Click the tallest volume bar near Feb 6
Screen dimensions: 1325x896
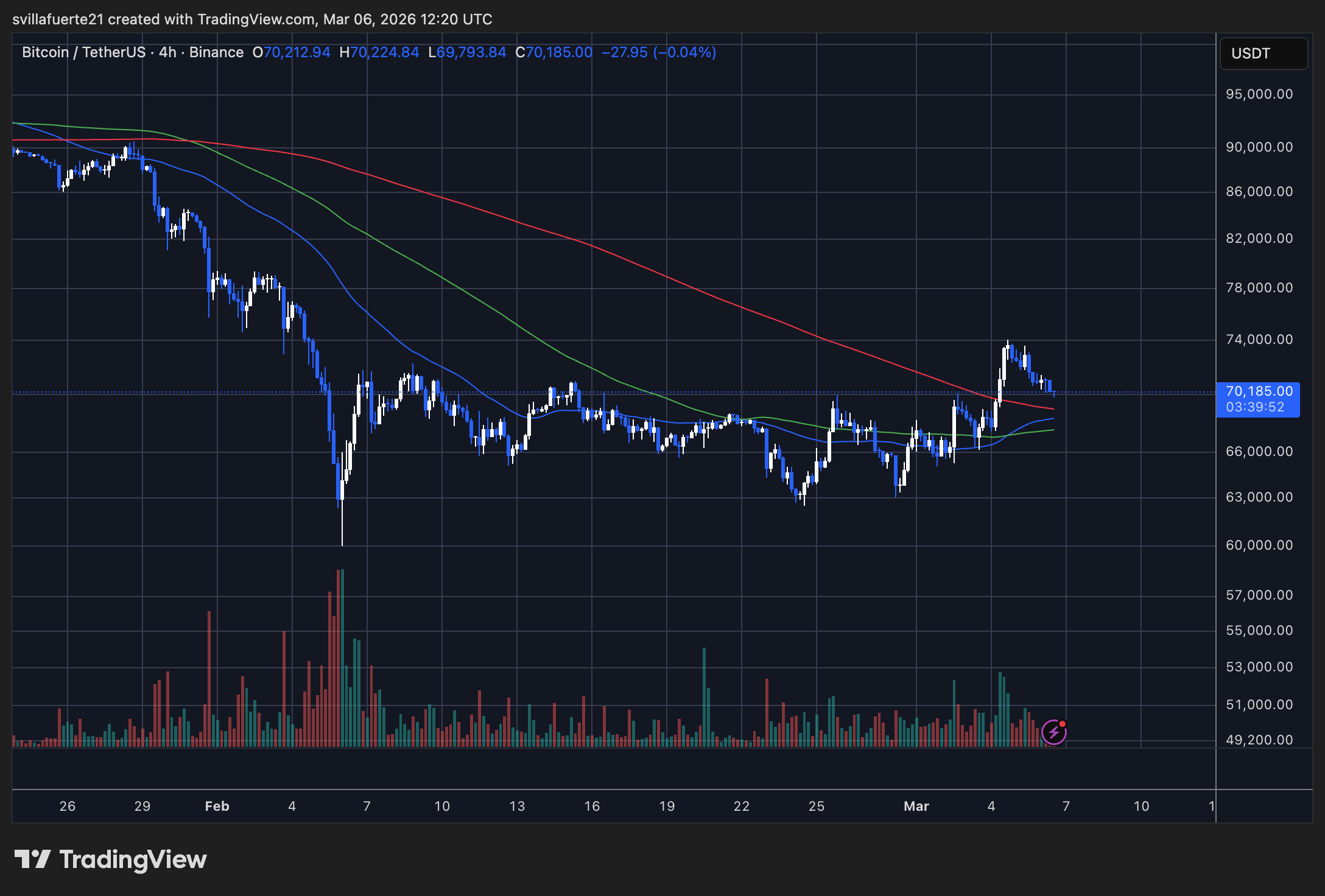pyautogui.click(x=342, y=657)
